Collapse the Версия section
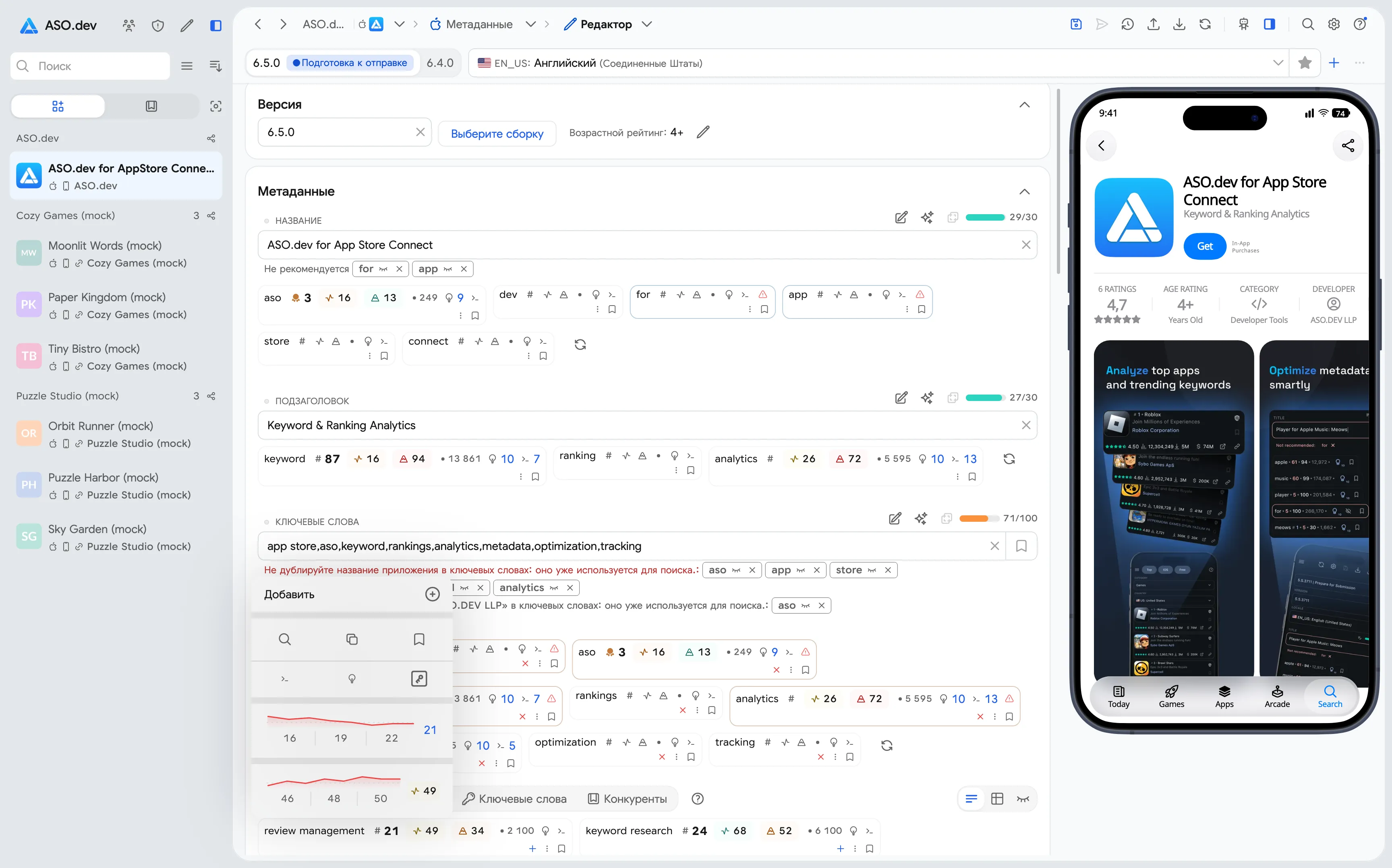 point(1024,105)
